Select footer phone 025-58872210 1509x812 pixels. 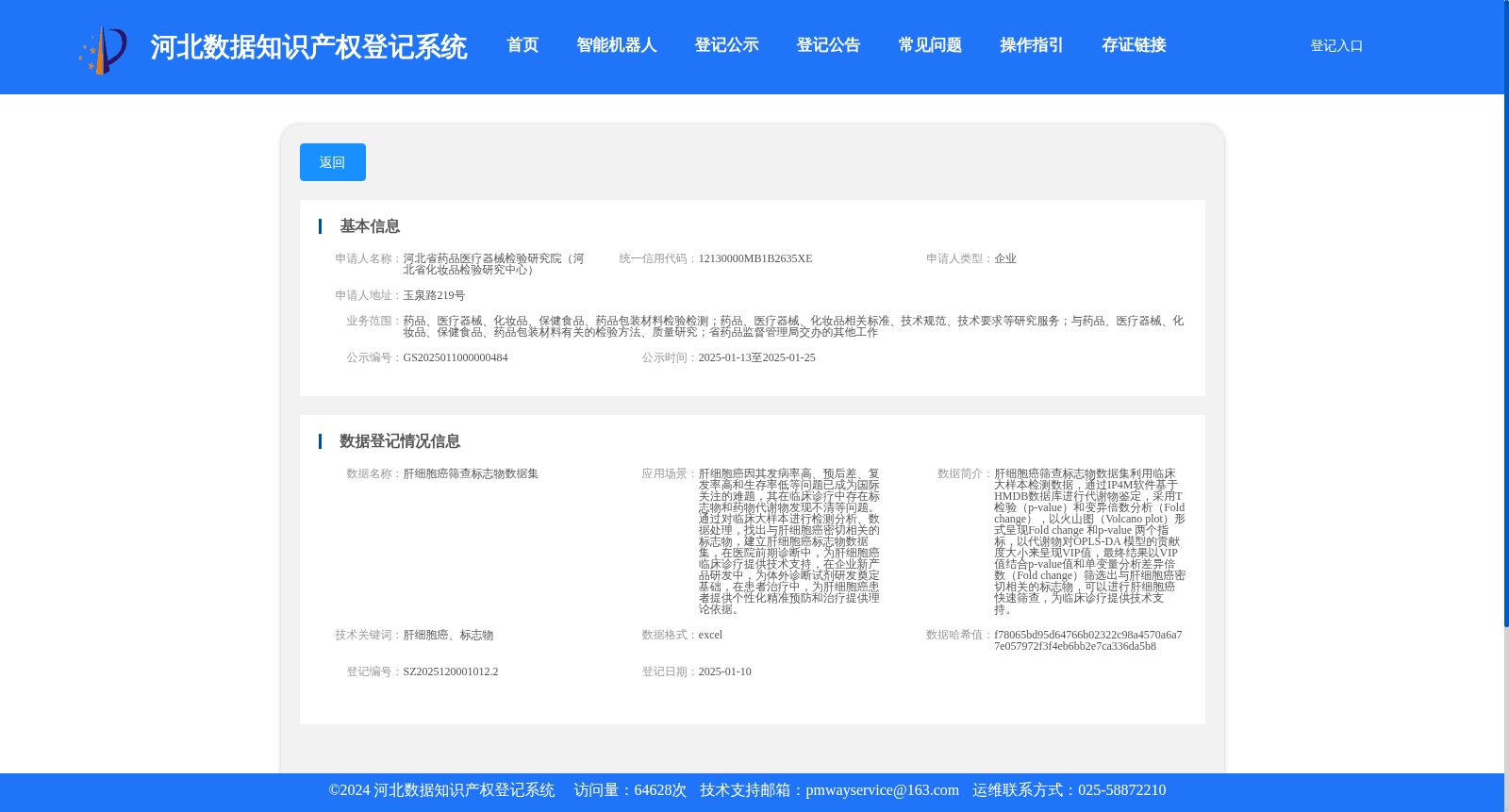[1122, 790]
